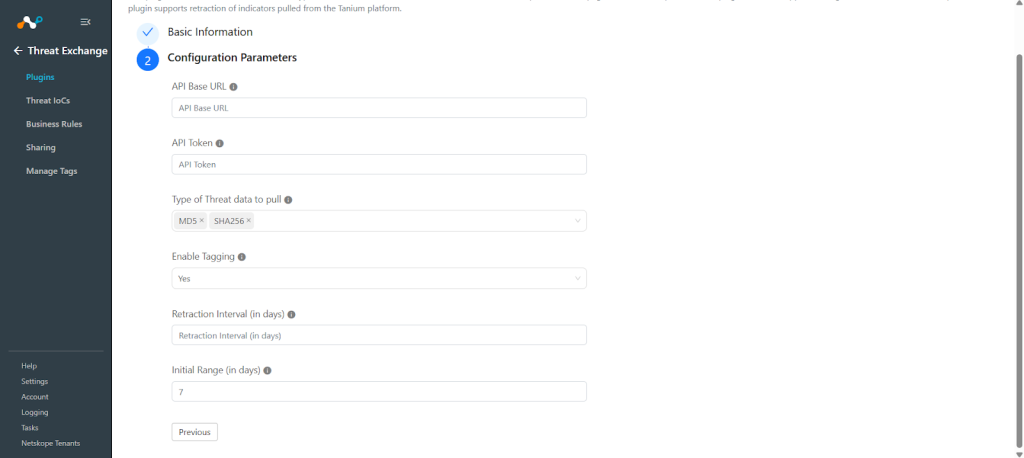The height and width of the screenshot is (458, 1024).
Task: Open the Threat IoCs menu item
Action: click(48, 101)
